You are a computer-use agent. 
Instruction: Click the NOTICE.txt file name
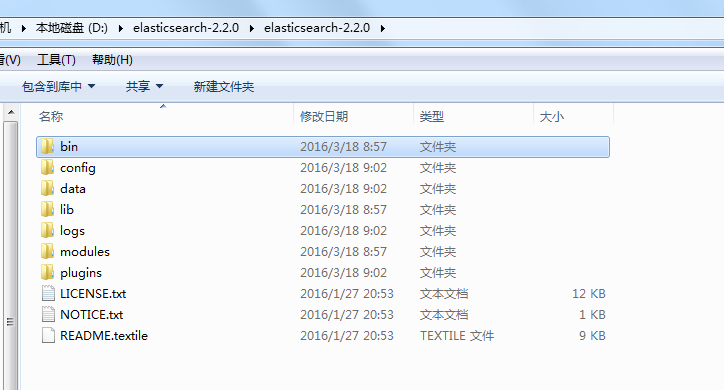91,315
